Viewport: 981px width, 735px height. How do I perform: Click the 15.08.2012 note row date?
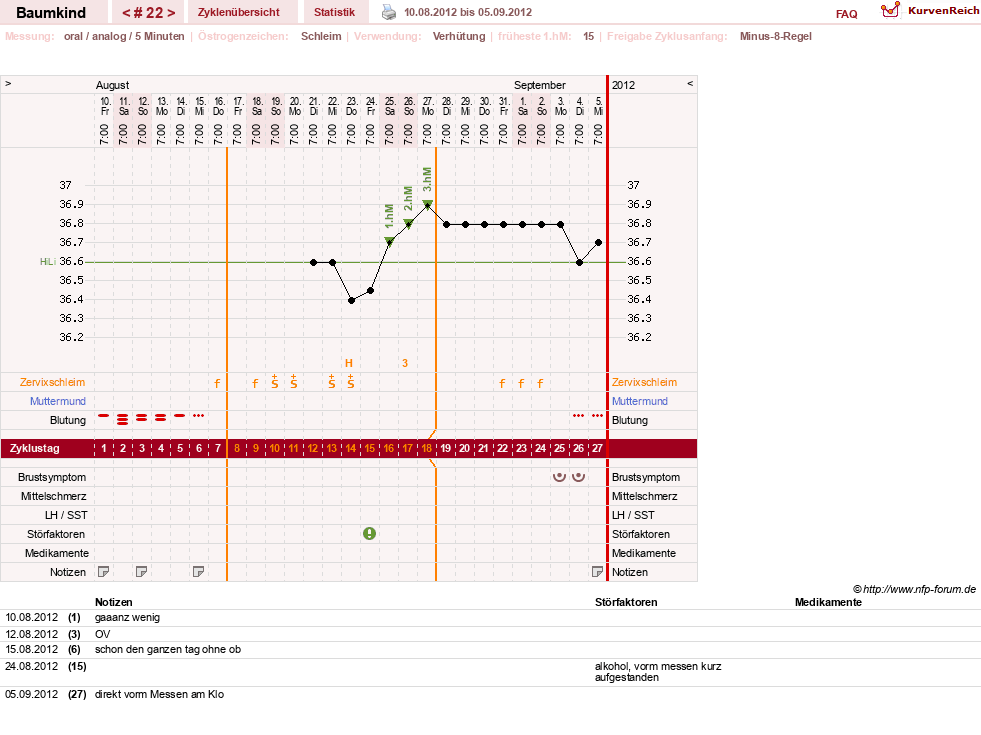click(x=31, y=649)
